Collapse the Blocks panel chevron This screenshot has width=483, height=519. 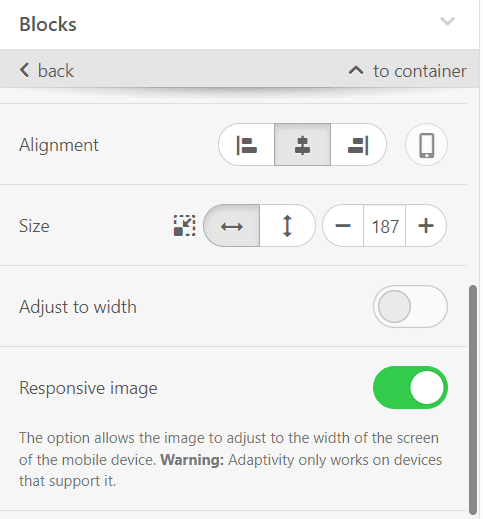[x=447, y=22]
